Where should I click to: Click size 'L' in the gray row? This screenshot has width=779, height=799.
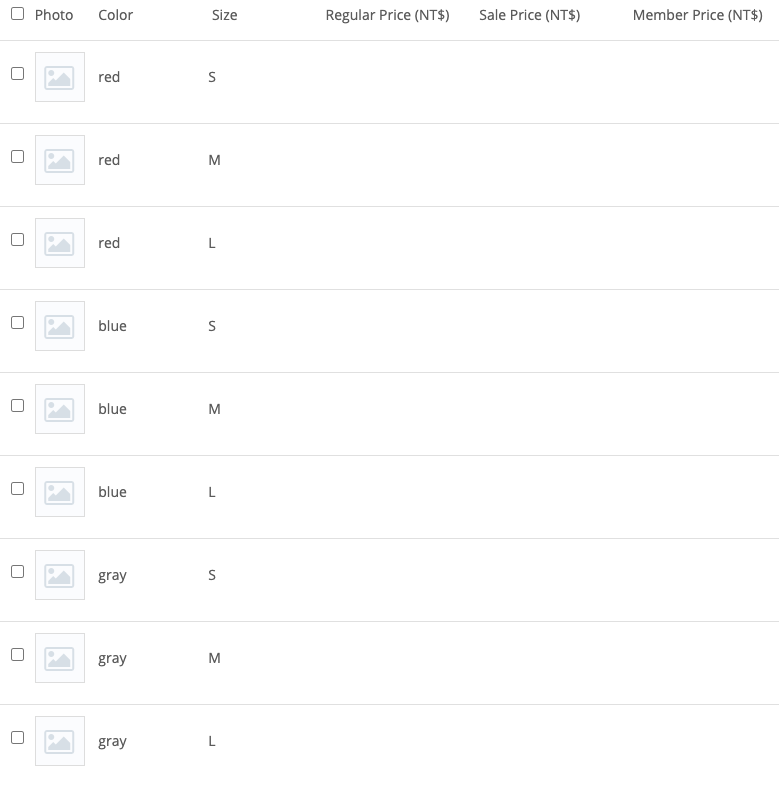[212, 741]
